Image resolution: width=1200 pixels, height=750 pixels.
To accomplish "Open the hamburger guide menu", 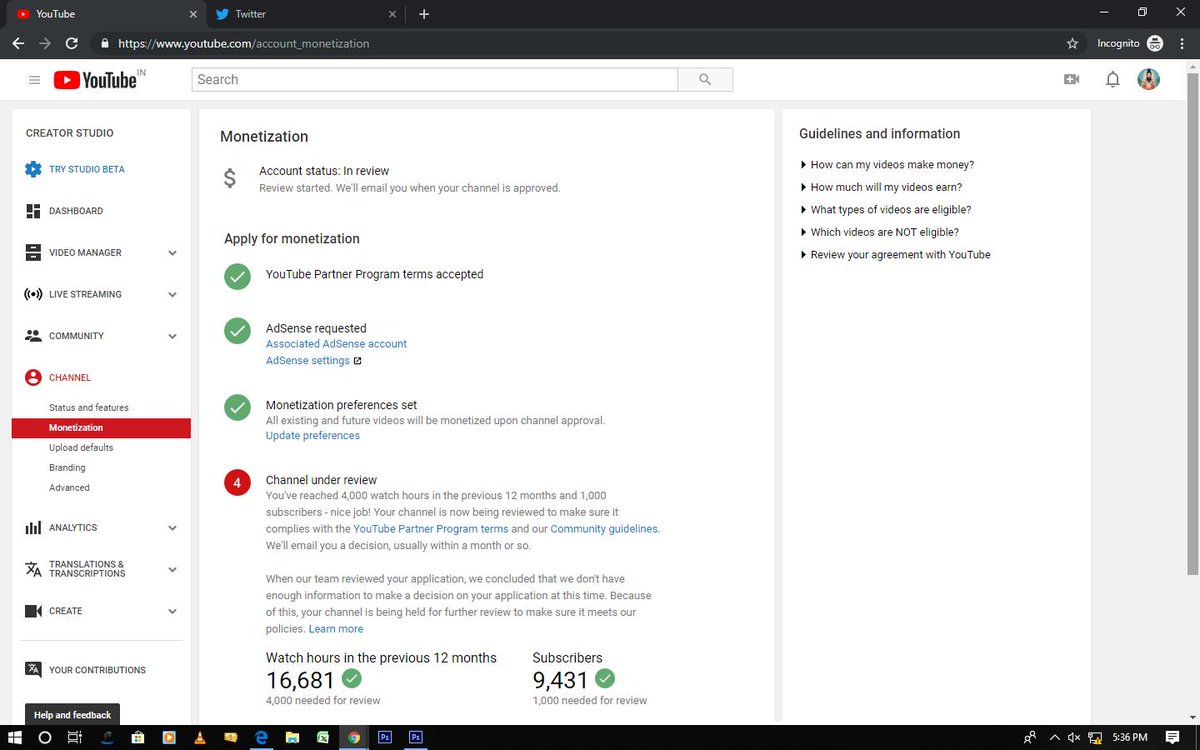I will click(34, 80).
